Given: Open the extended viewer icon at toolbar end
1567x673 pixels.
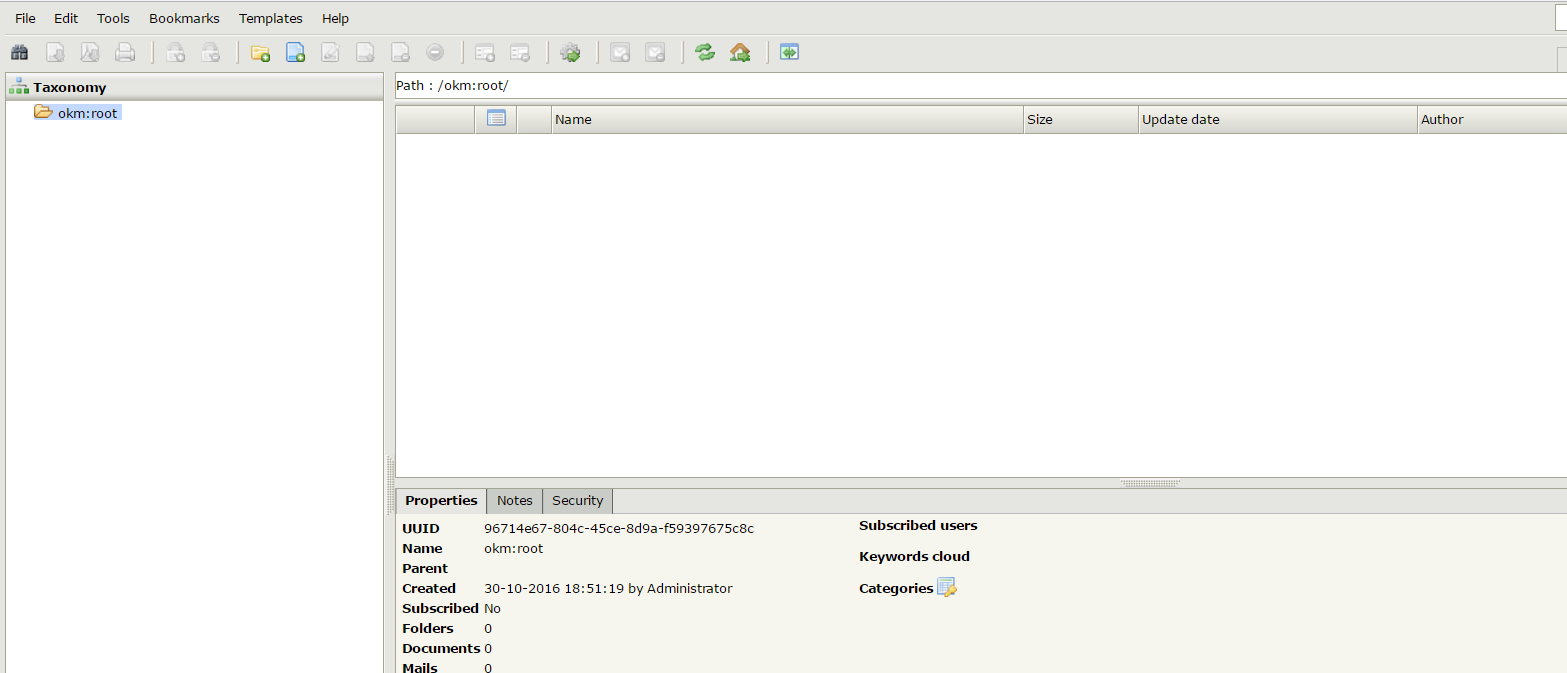Looking at the screenshot, I should pyautogui.click(x=789, y=52).
